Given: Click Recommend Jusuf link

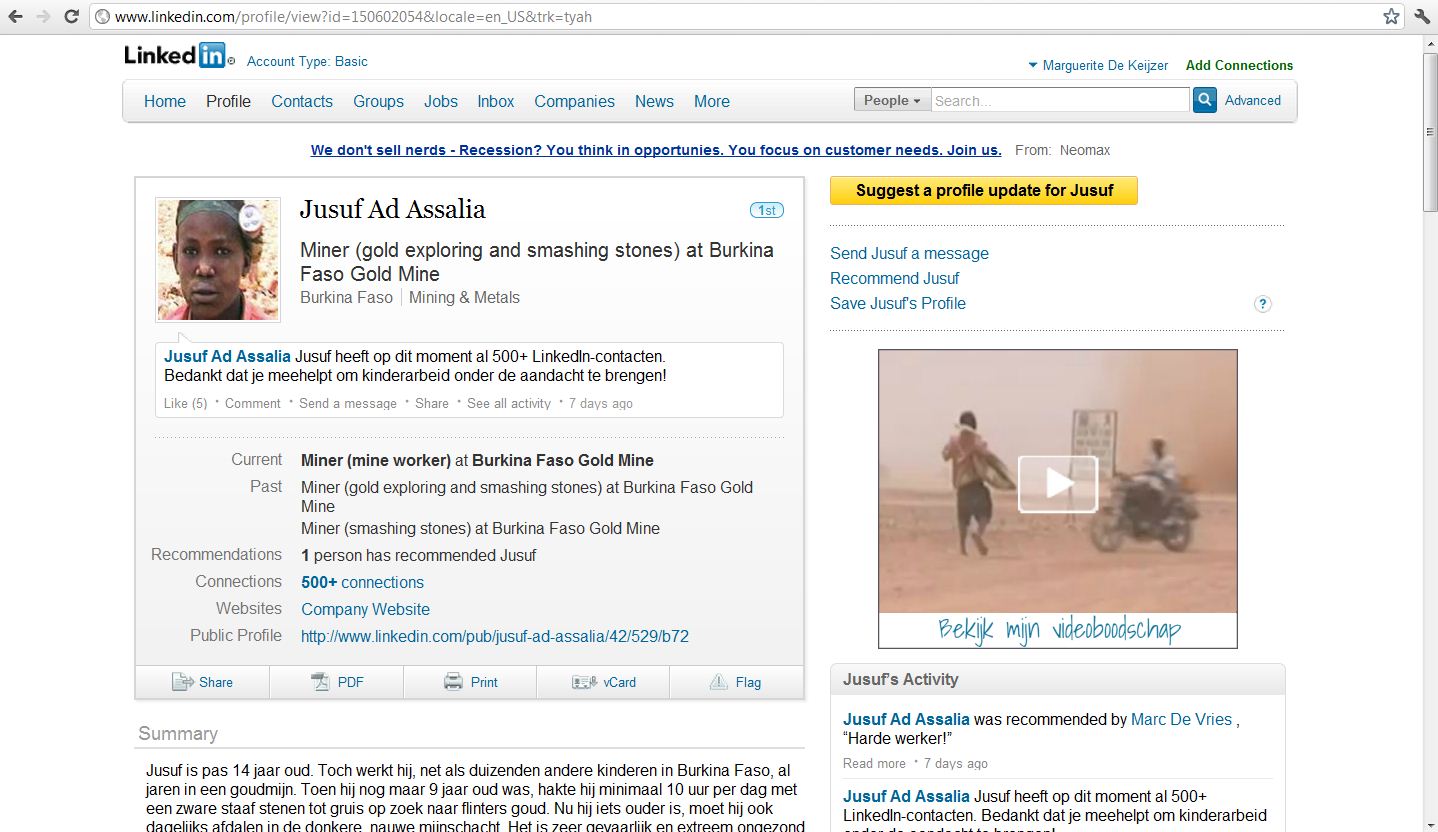Looking at the screenshot, I should [894, 278].
